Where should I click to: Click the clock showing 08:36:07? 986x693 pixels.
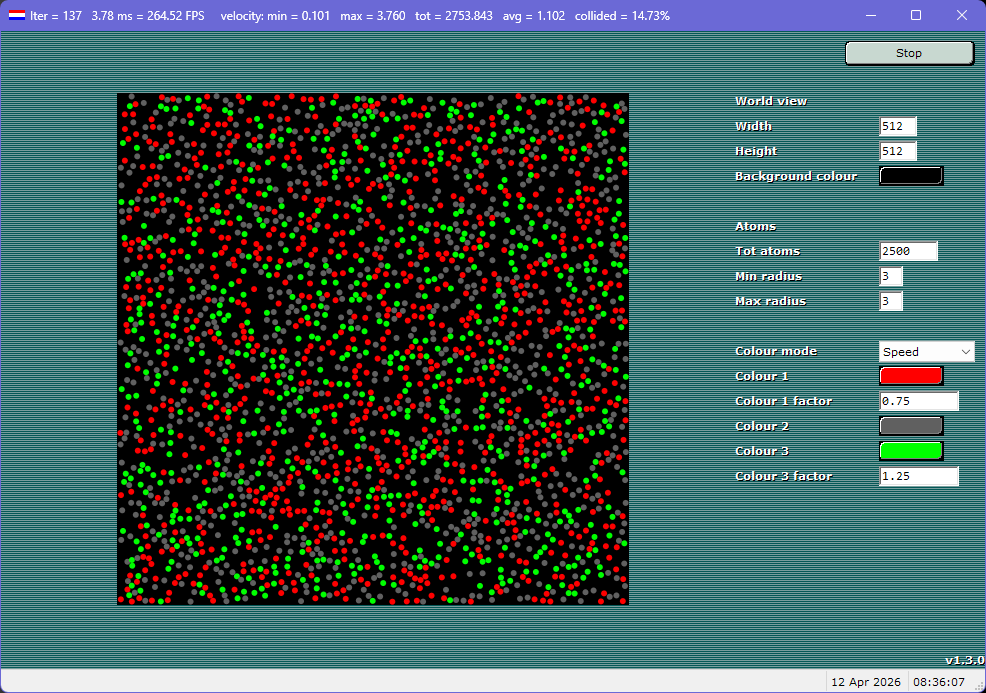point(937,681)
